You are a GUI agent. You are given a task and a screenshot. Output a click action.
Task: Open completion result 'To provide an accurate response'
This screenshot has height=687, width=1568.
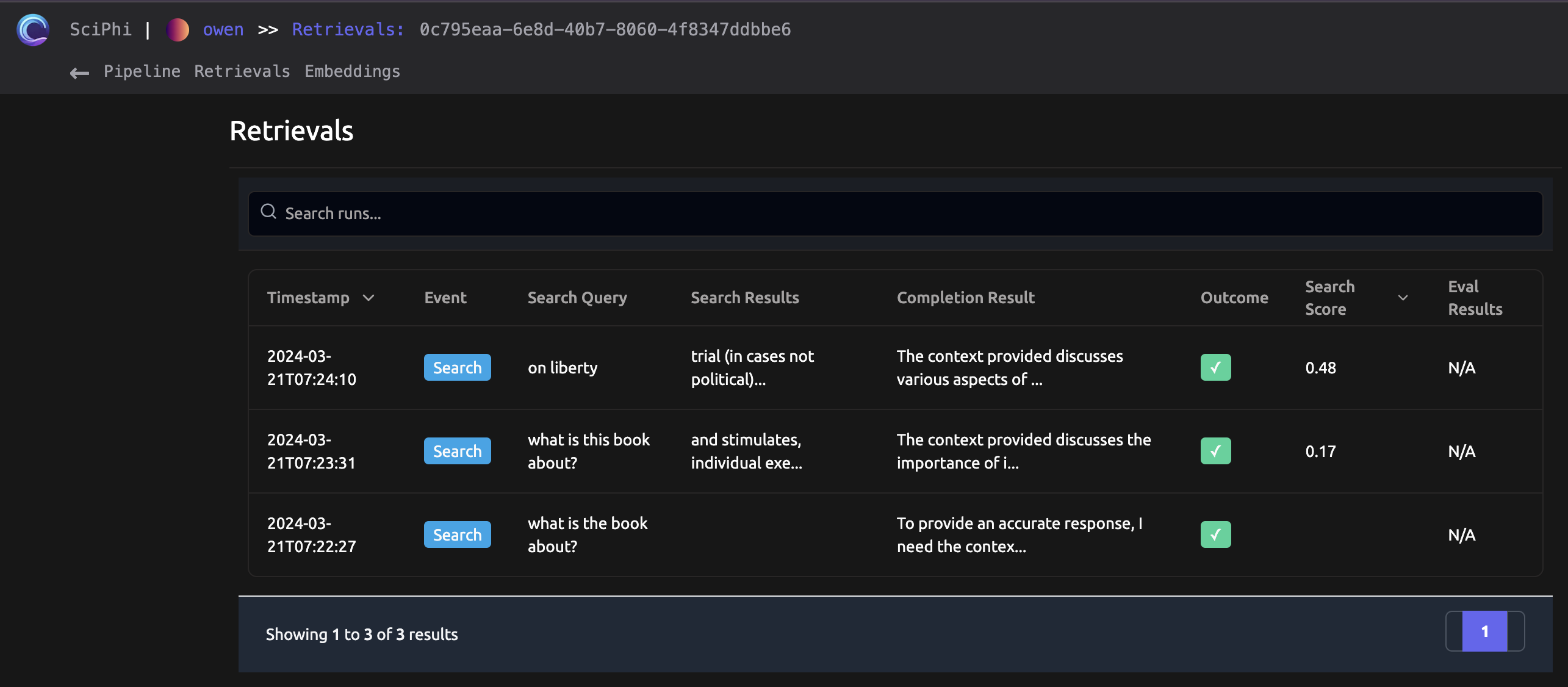tap(1019, 534)
